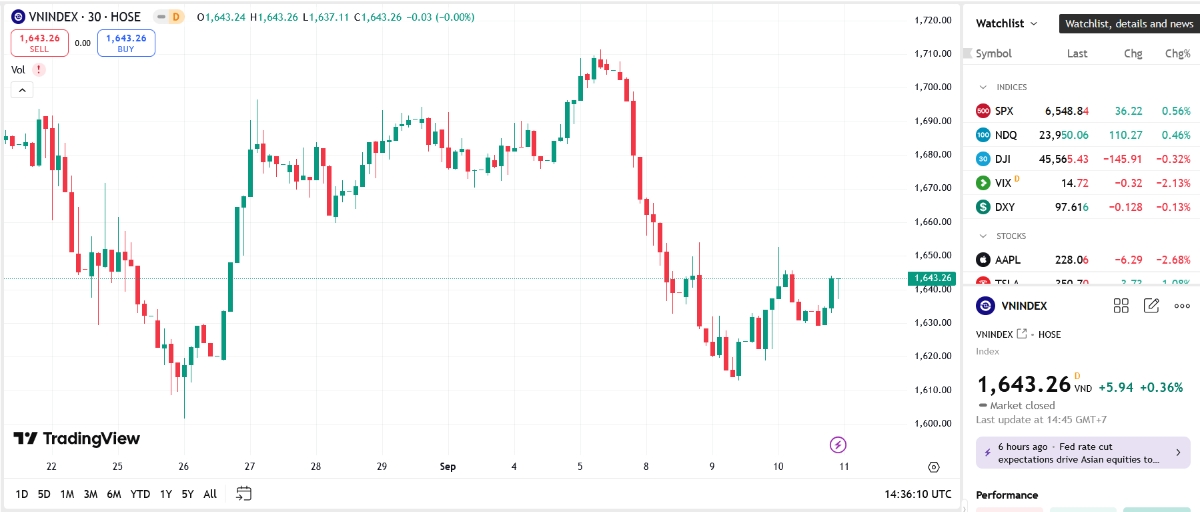Open chart axis settings gear icon
The width and height of the screenshot is (1200, 512).
[934, 467]
